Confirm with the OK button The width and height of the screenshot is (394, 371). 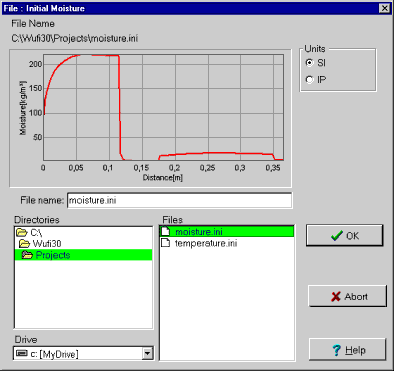345,236
